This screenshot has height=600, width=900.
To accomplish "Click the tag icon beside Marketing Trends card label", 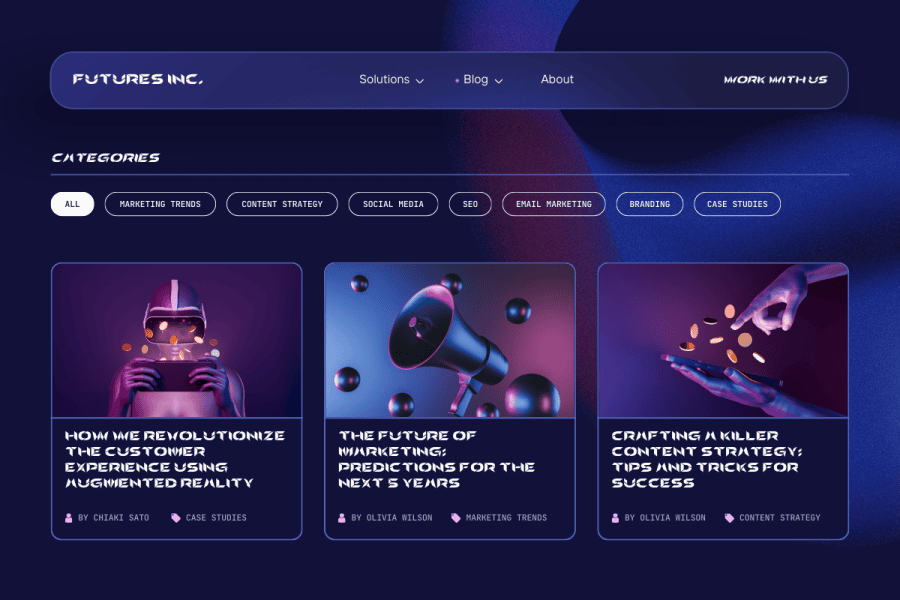I will (x=456, y=518).
